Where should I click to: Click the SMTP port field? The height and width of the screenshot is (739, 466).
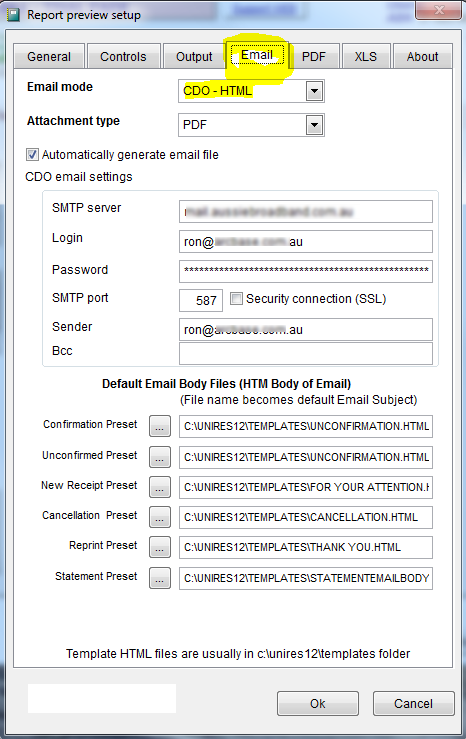(x=201, y=300)
